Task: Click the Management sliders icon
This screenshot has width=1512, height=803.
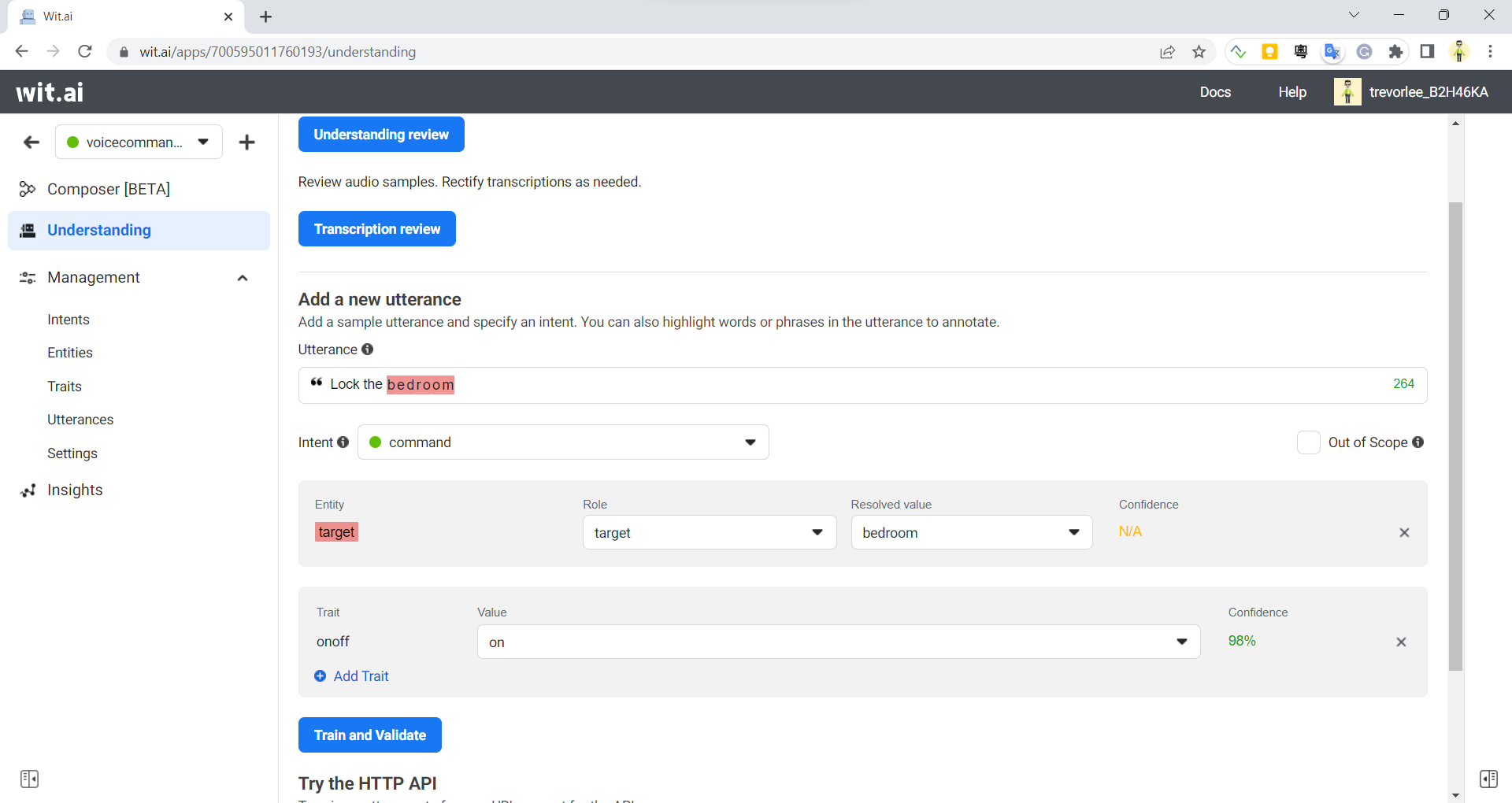Action: click(x=28, y=278)
